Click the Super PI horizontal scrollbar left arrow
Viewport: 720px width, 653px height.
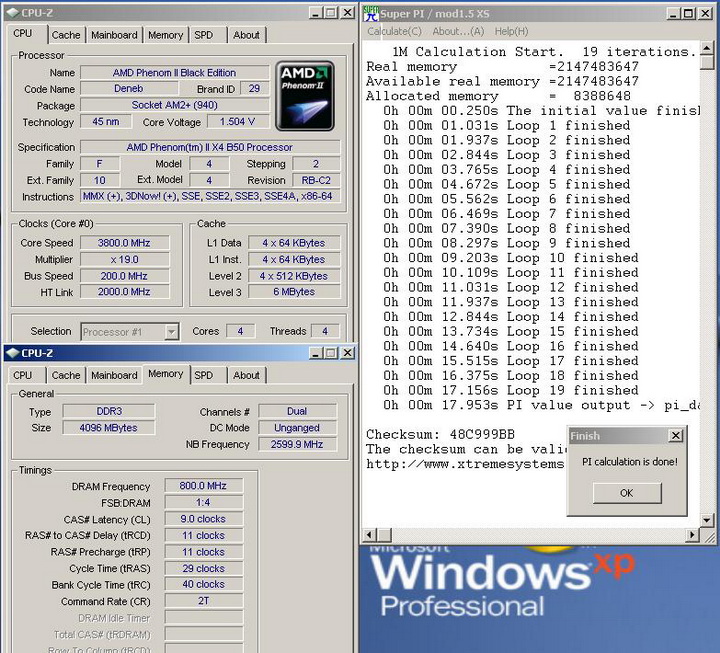pos(370,535)
